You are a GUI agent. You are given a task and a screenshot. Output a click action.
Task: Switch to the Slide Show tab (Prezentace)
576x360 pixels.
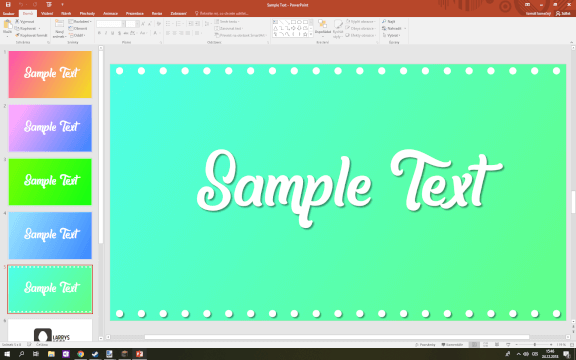click(x=134, y=13)
